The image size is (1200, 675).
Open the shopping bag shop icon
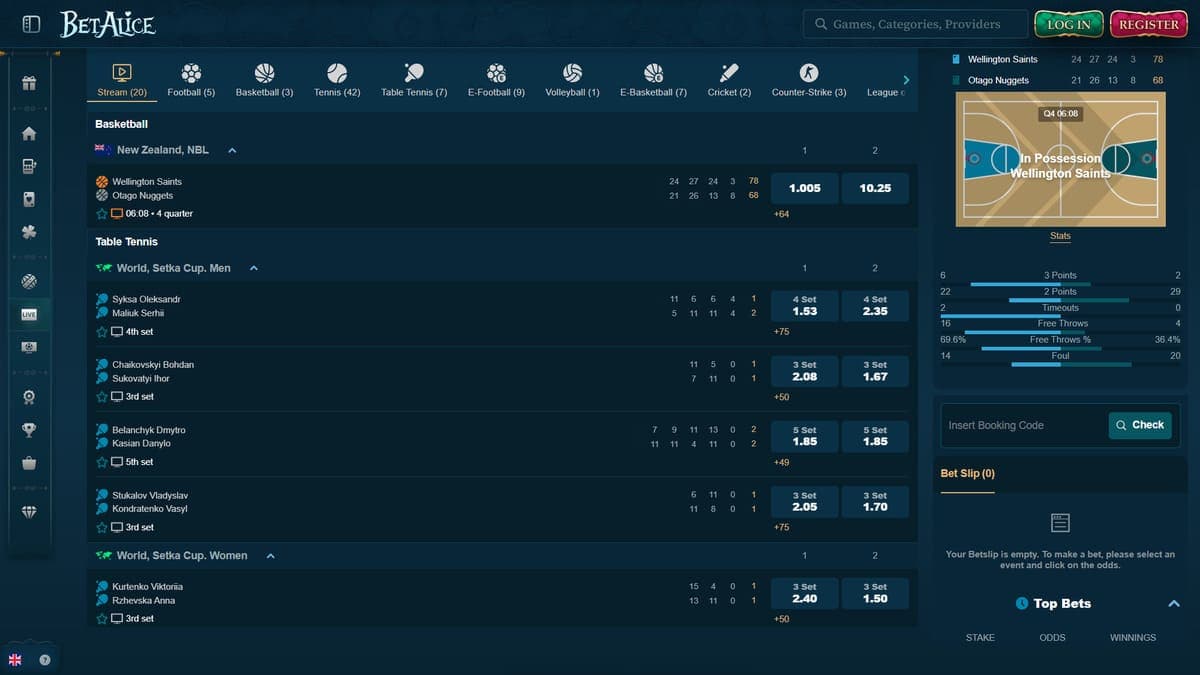29,463
